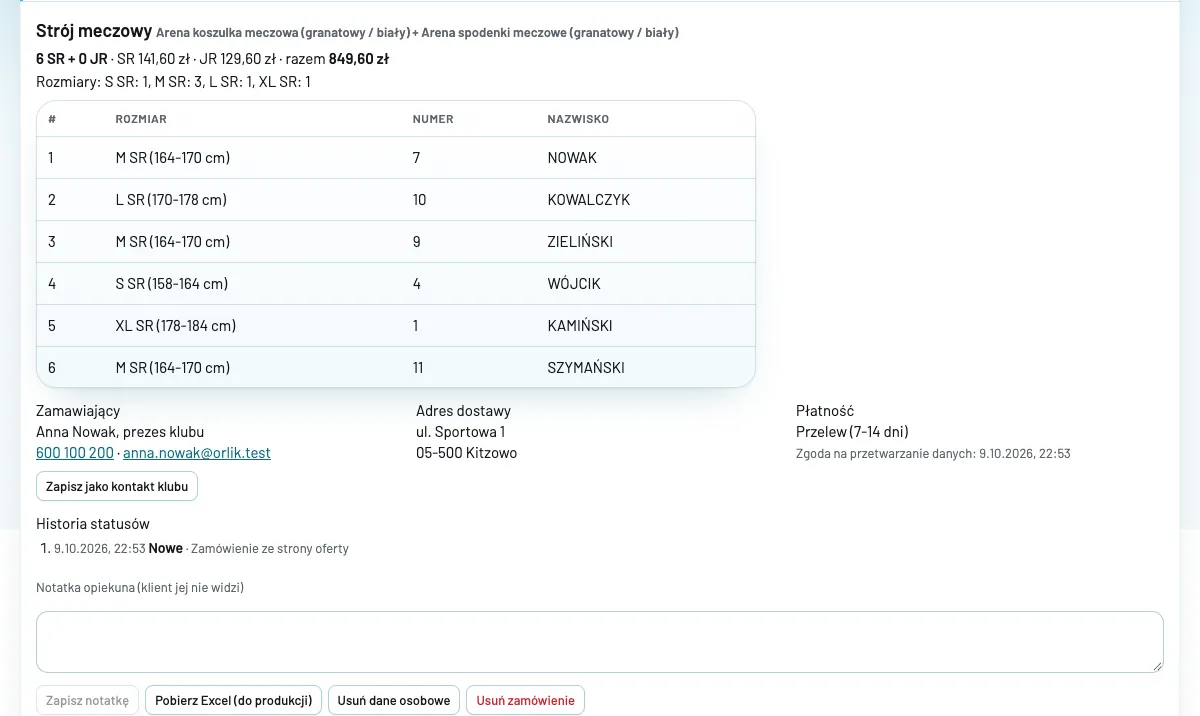Click the NUMER column header
1200x716 pixels.
433,119
